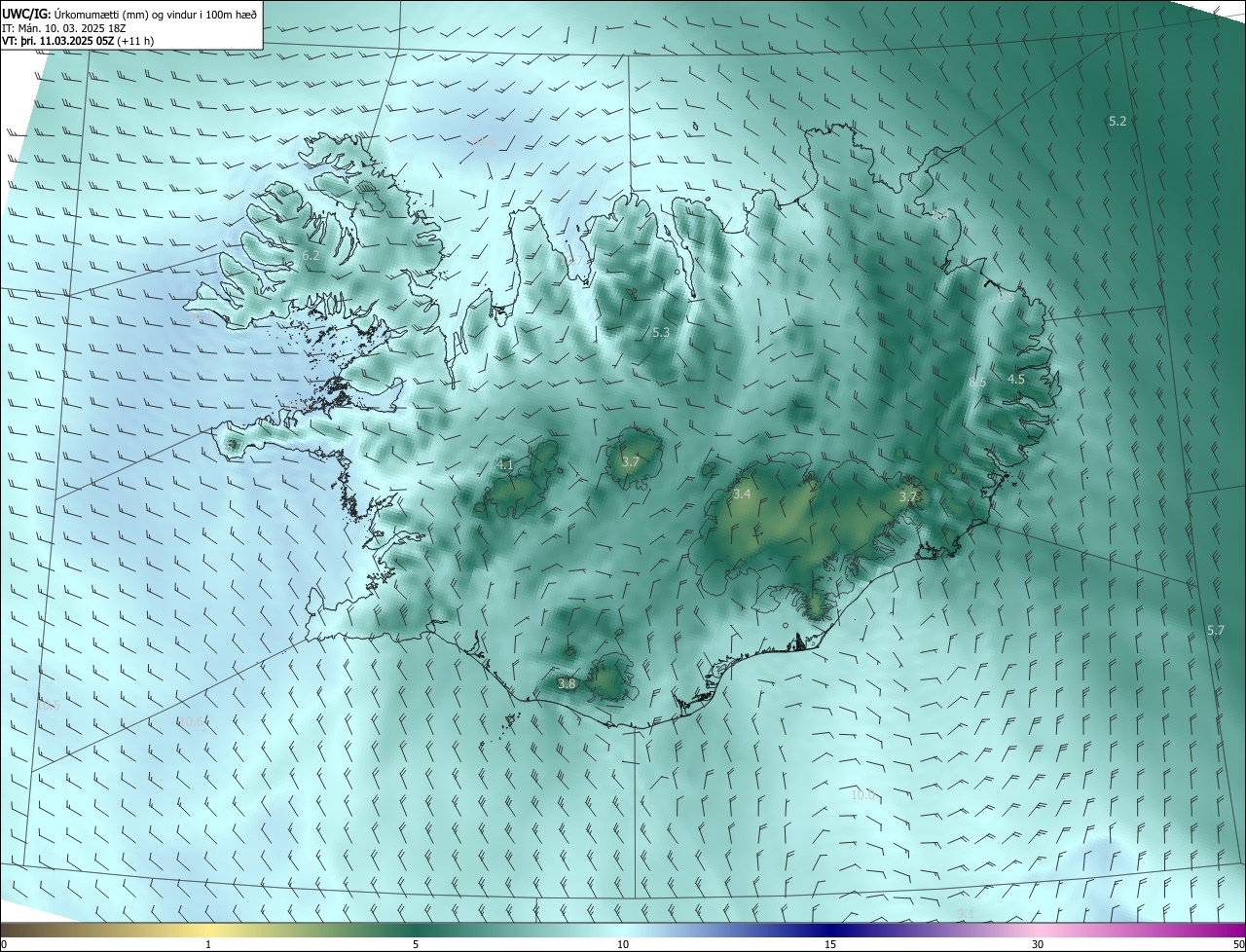Click the 'IT: Mán. 10. 03. 2025 18Z' line
Viewport: 1246px width, 952px height.
[x=63, y=28]
